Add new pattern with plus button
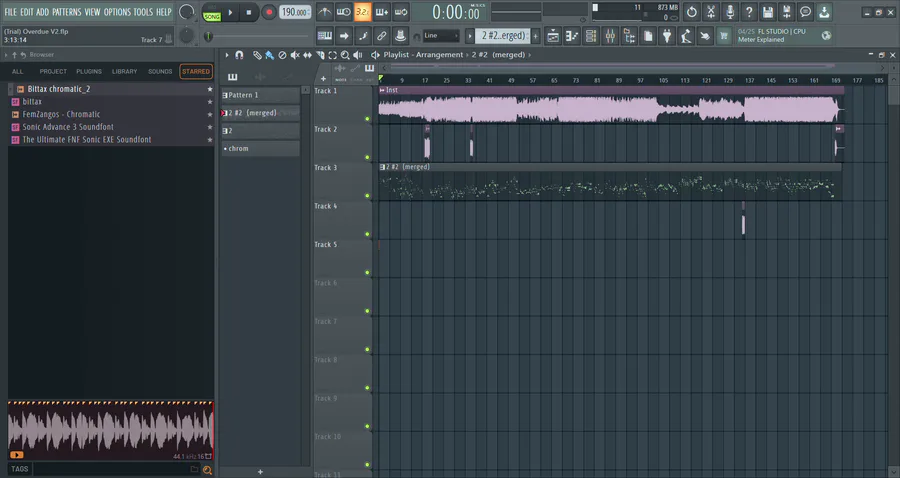The width and height of the screenshot is (900, 478). click(x=536, y=36)
